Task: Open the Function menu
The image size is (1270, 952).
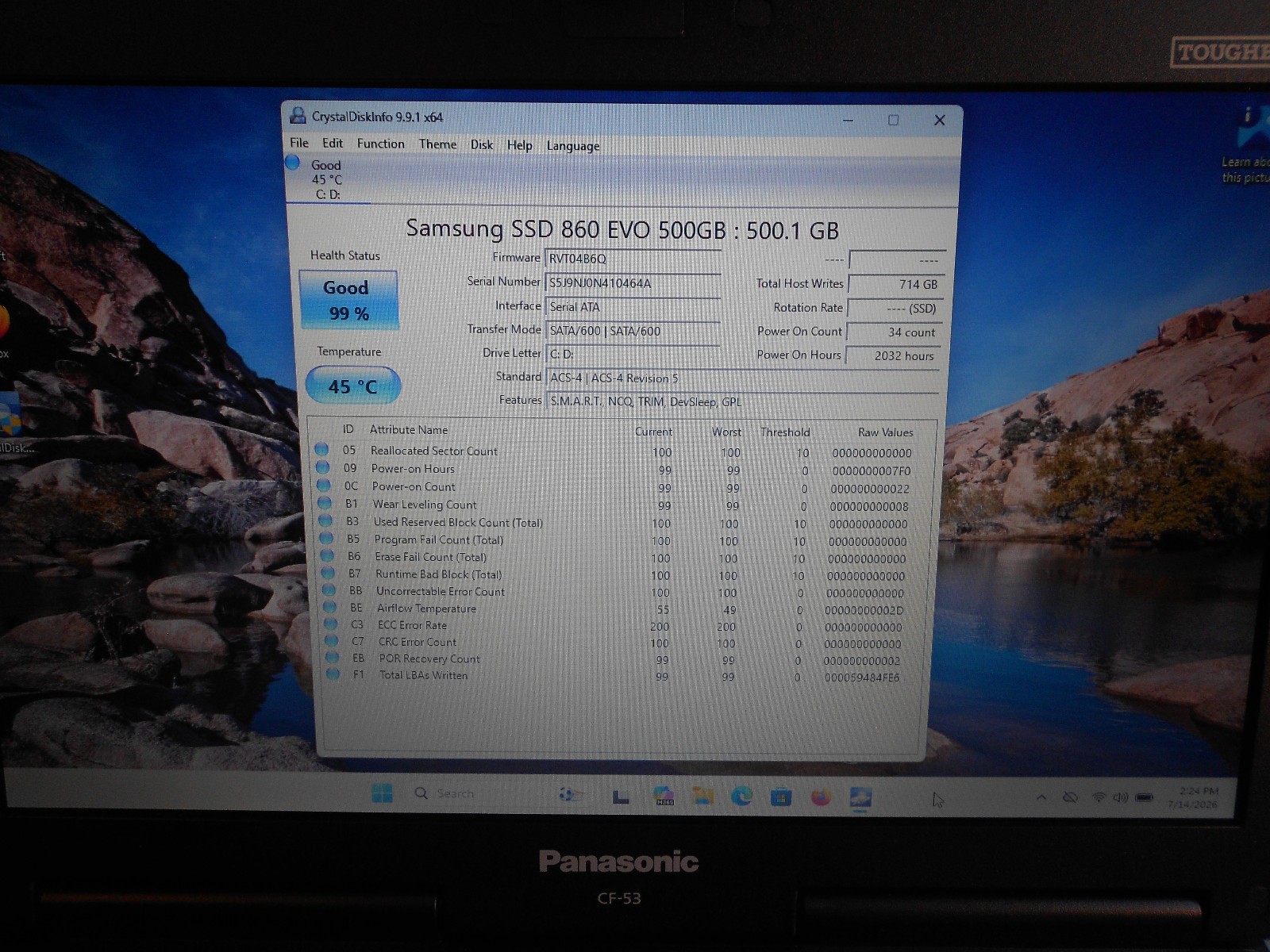Action: point(380,144)
